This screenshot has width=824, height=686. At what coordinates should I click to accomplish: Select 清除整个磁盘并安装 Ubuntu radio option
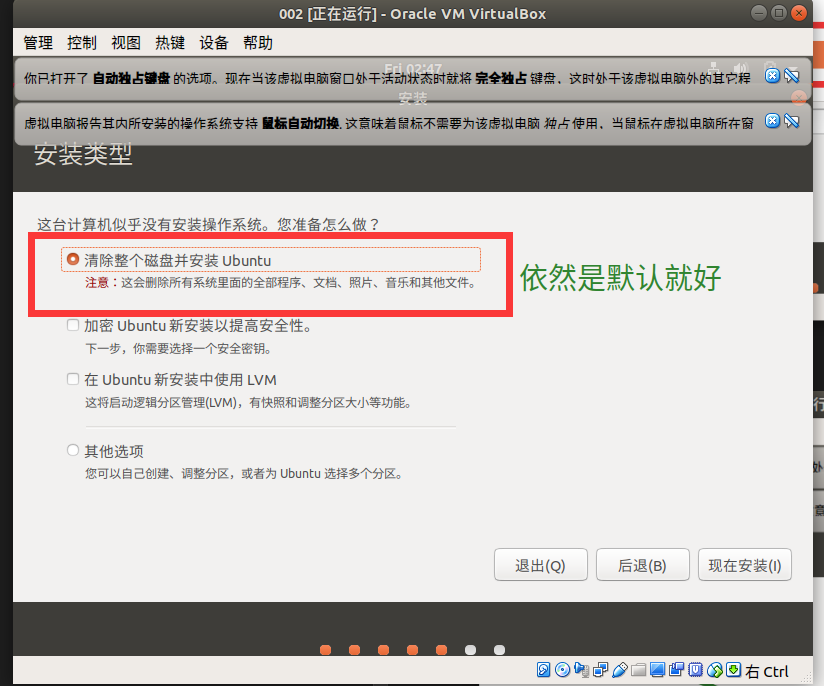(x=72, y=260)
